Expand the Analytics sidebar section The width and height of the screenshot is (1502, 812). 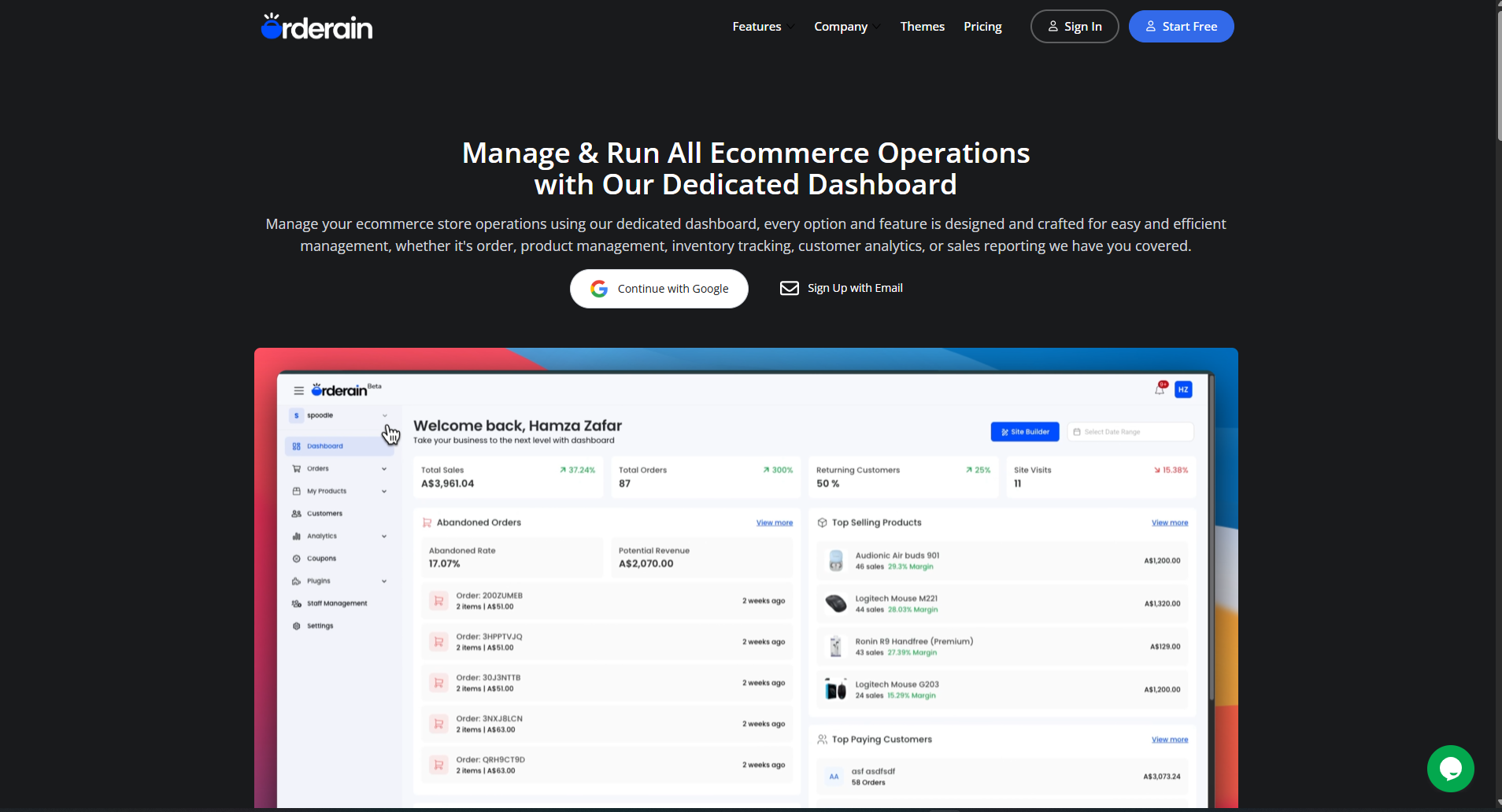[x=339, y=536]
